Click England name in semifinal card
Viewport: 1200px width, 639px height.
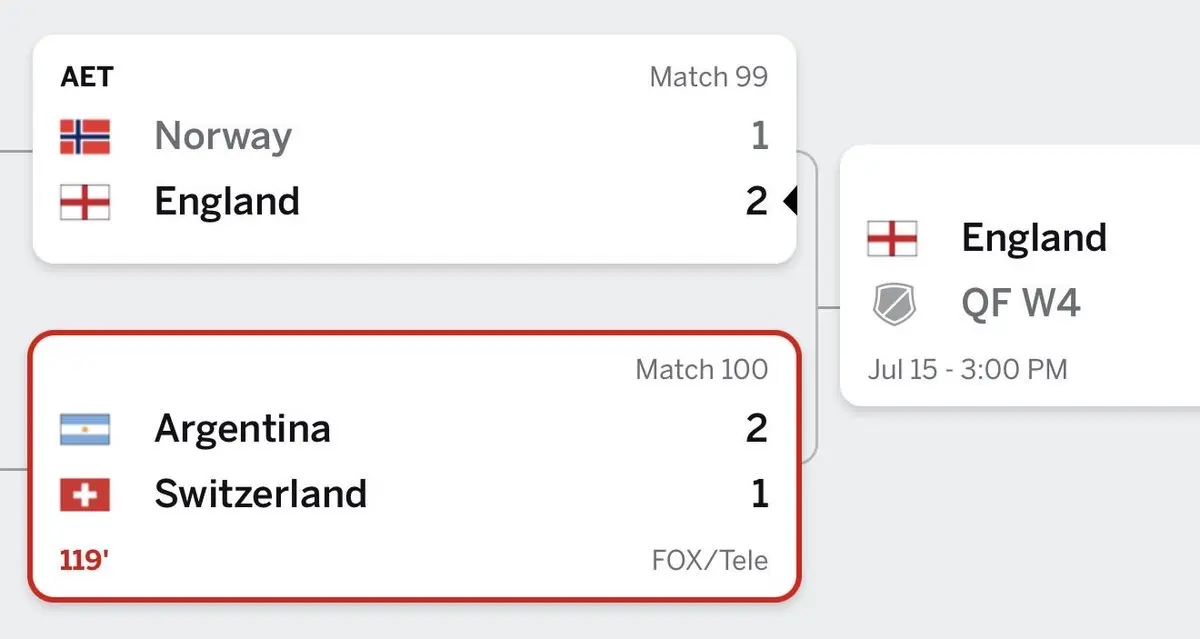point(1034,238)
